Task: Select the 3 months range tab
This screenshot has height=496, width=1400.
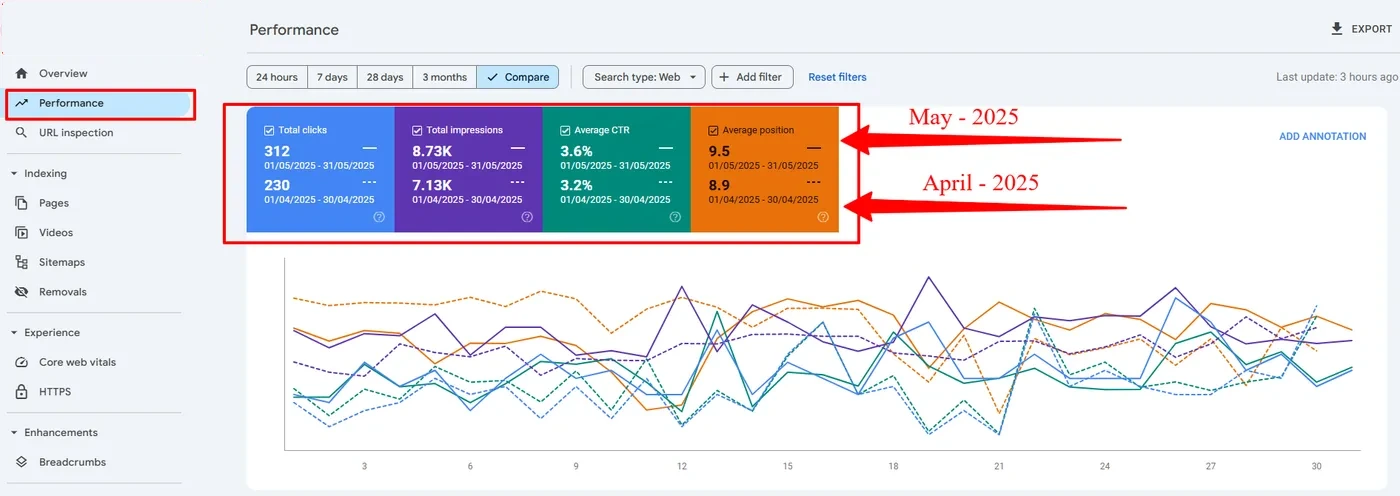Action: coord(445,77)
